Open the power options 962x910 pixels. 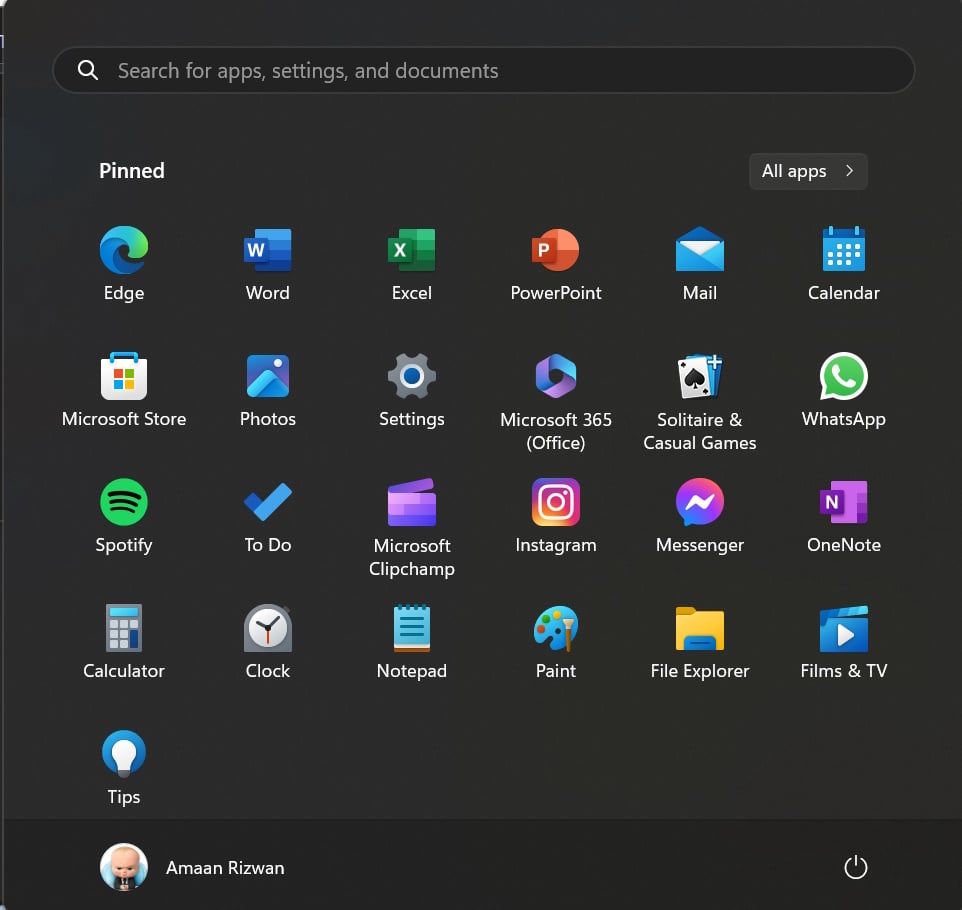point(855,867)
